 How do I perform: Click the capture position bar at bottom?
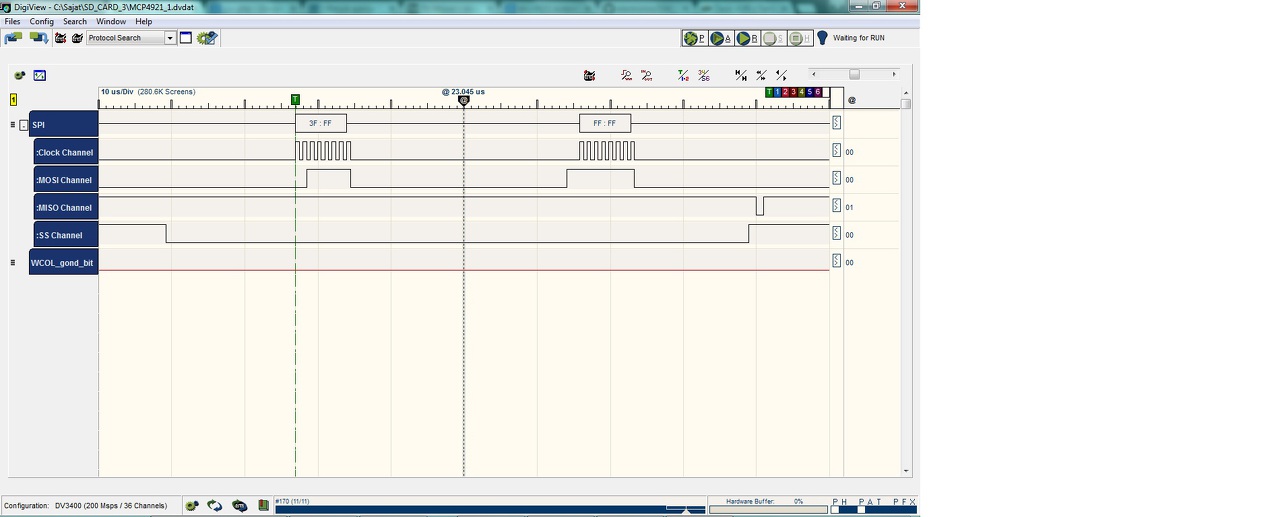coord(490,510)
